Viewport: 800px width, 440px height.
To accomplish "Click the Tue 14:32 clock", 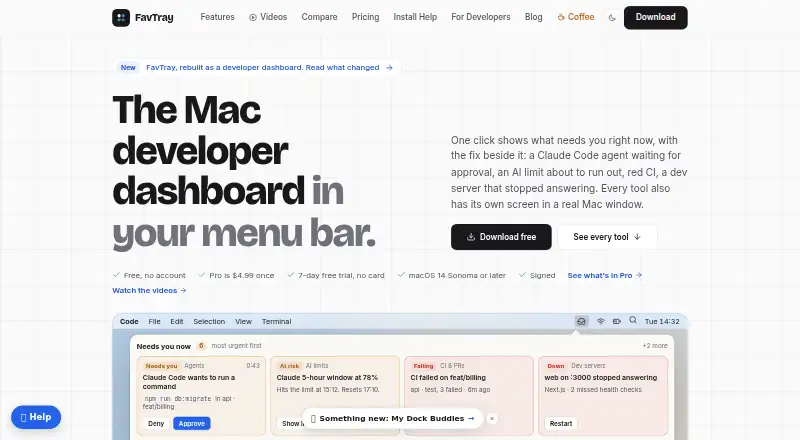I will 662,322.
